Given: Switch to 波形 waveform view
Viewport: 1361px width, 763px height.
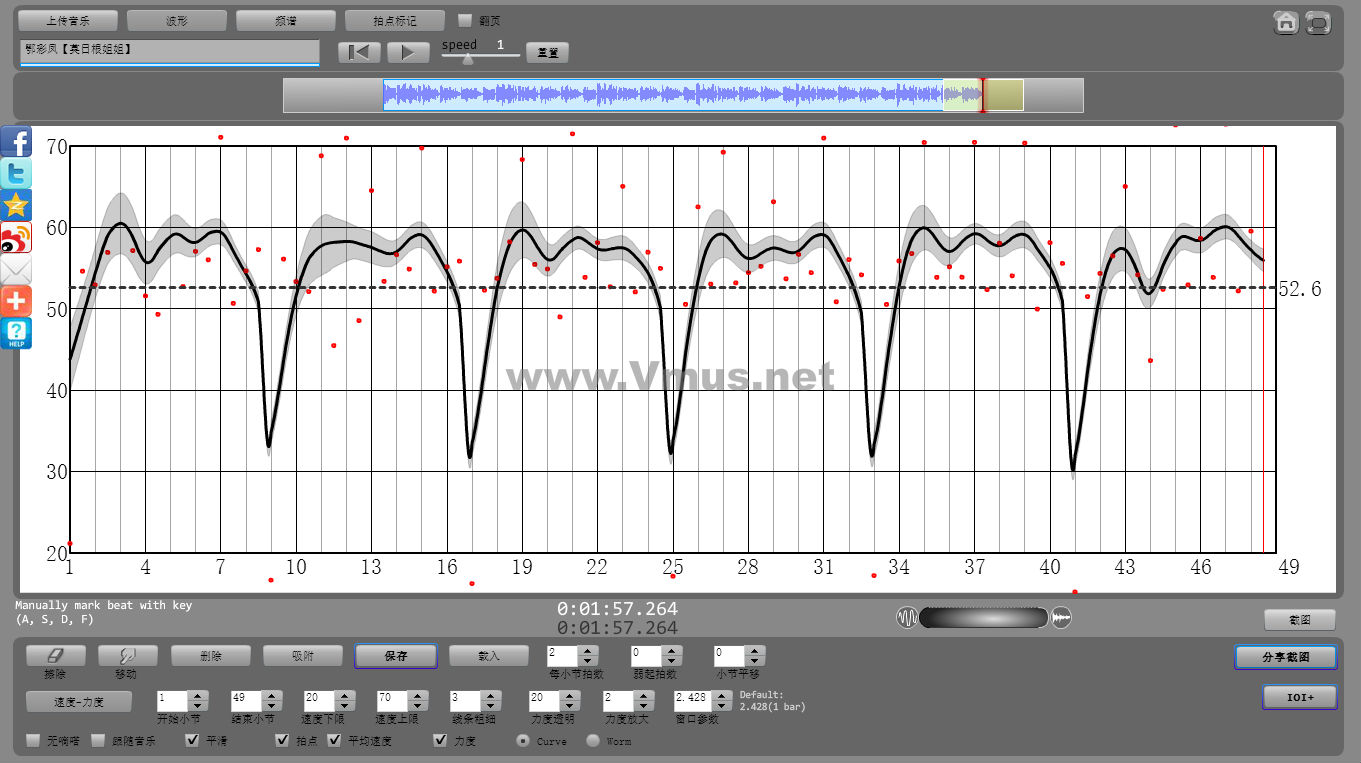Looking at the screenshot, I should (x=177, y=20).
